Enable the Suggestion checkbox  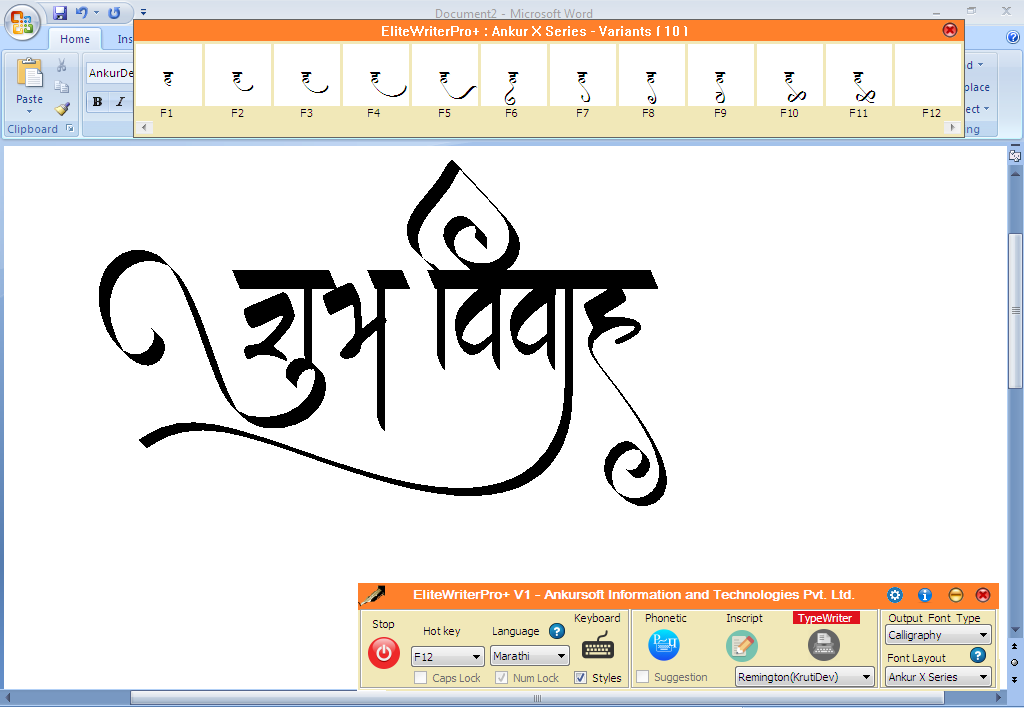(641, 677)
